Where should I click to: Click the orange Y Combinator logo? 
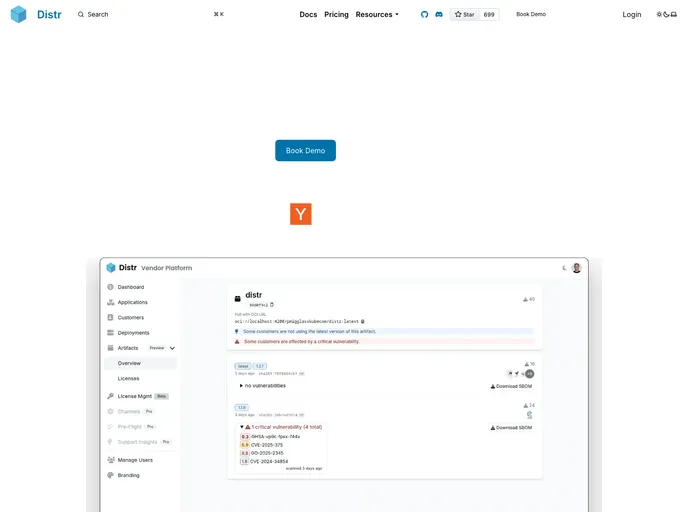[x=301, y=214]
